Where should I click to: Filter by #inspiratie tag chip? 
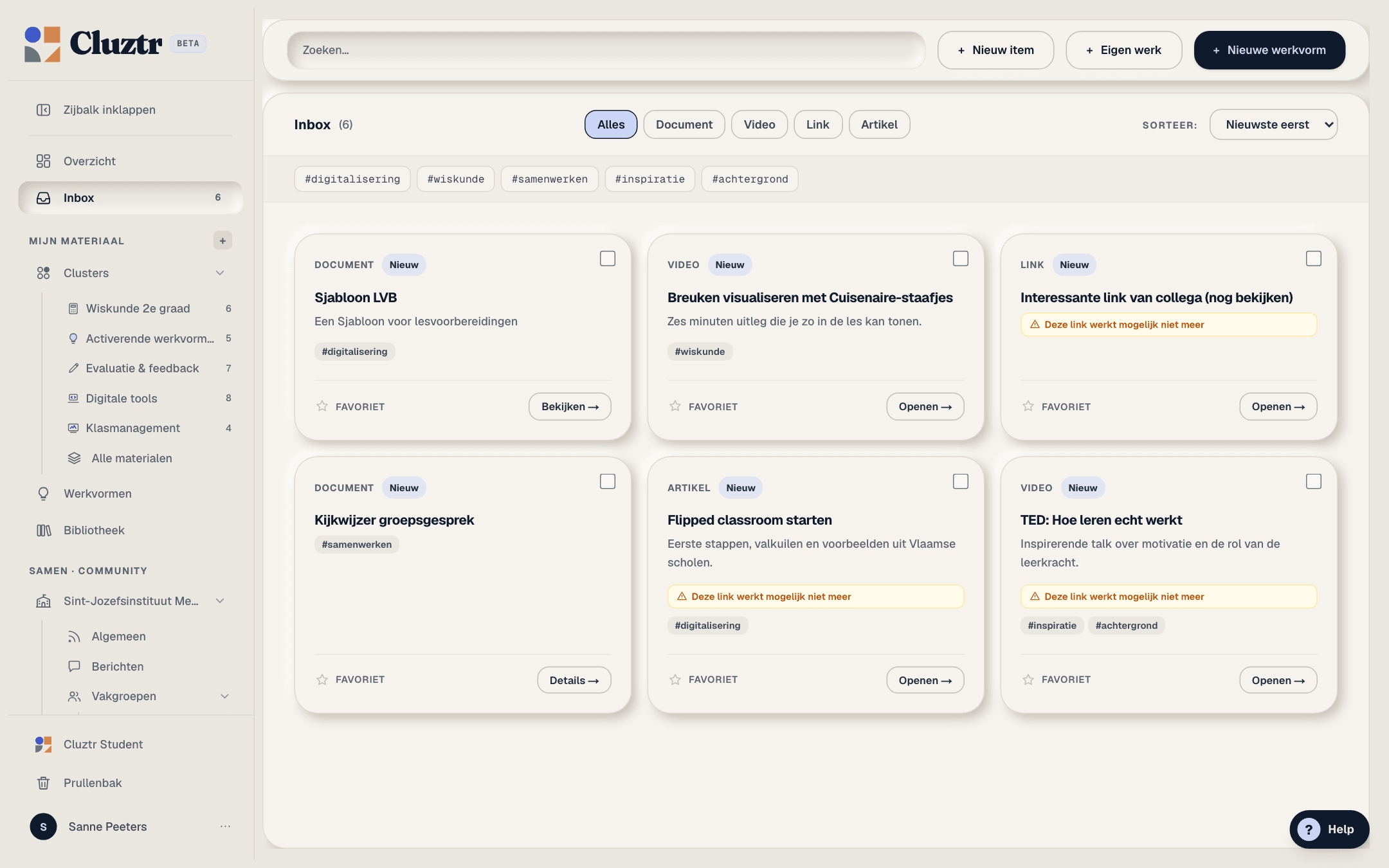pos(649,179)
